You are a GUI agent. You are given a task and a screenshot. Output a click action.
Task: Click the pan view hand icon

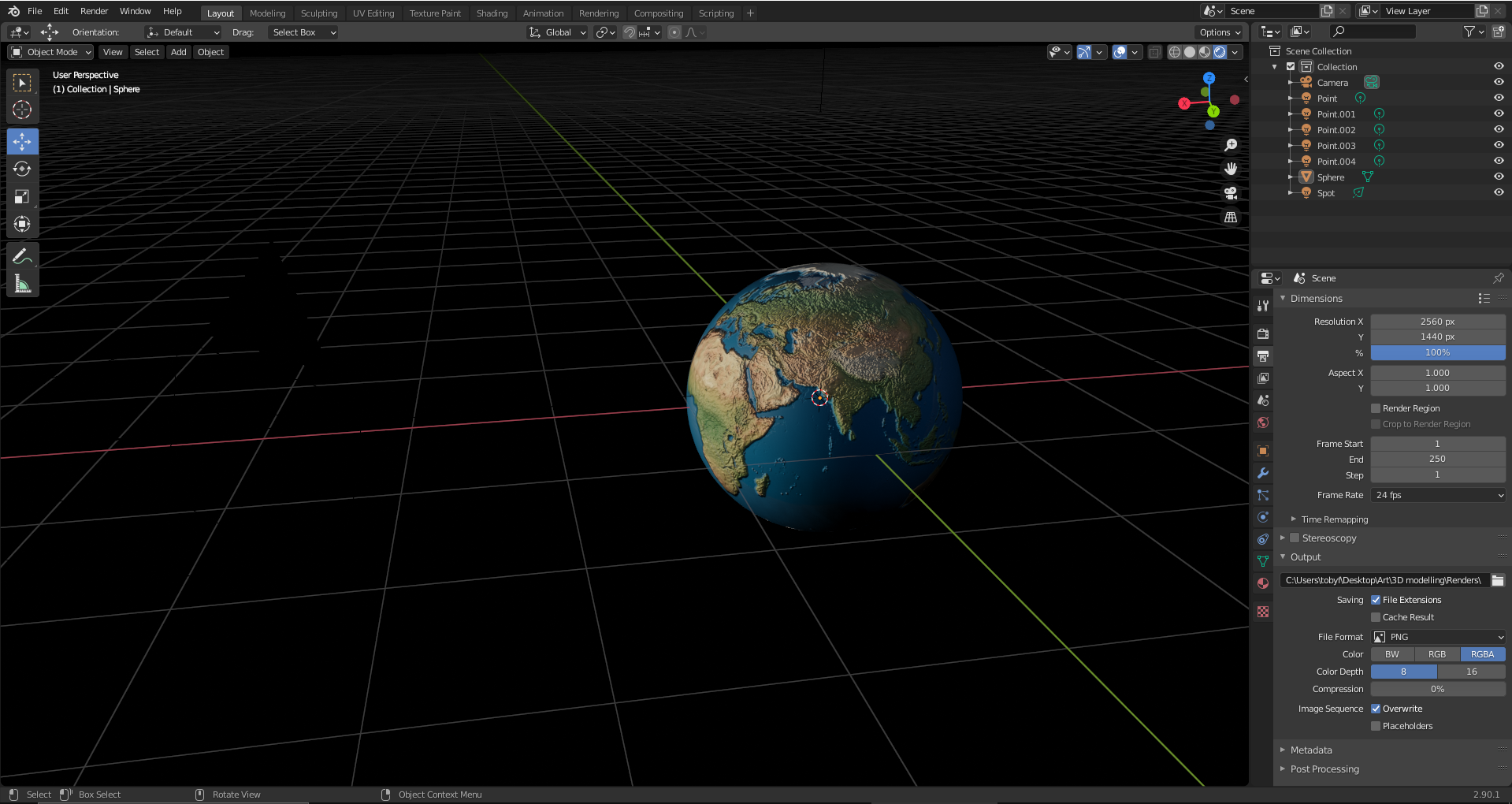1231,169
